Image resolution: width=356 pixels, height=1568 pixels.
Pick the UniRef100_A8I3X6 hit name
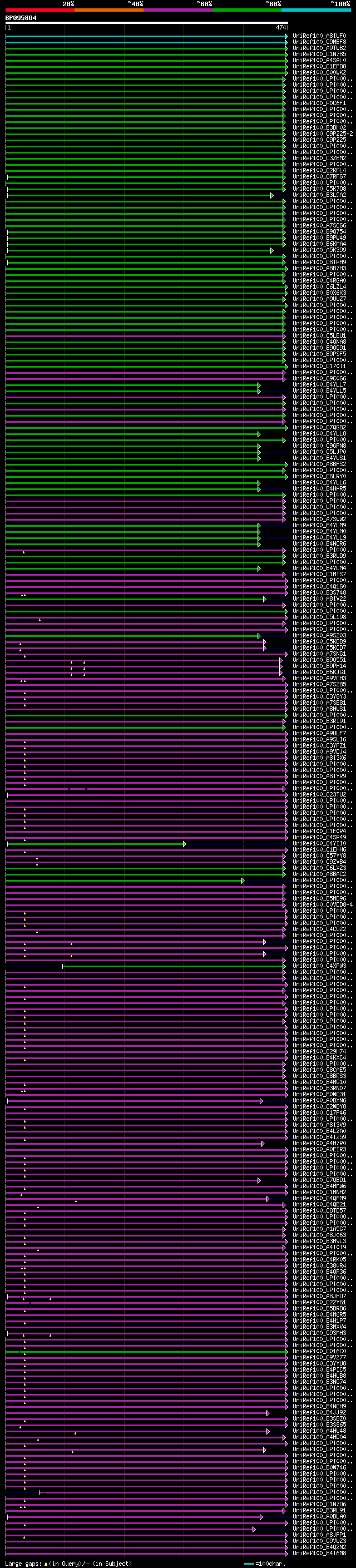[319, 758]
